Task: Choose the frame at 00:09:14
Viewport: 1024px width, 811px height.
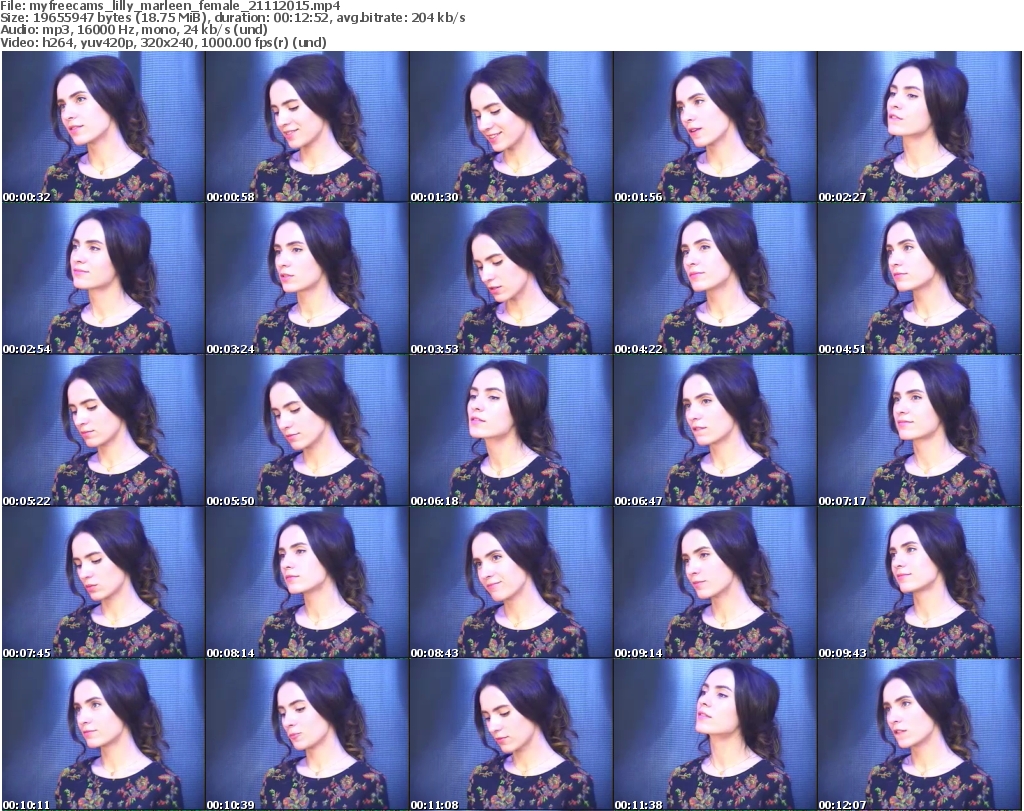Action: click(x=715, y=583)
